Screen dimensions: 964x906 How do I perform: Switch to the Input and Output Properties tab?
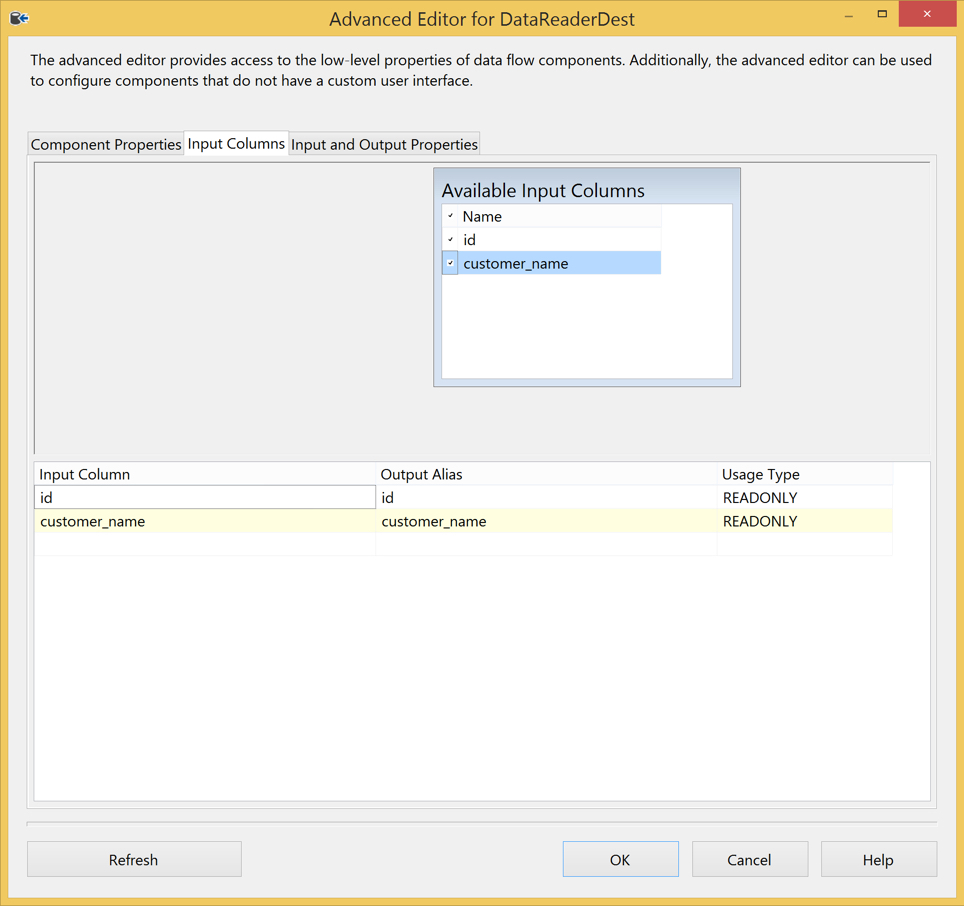(x=384, y=144)
